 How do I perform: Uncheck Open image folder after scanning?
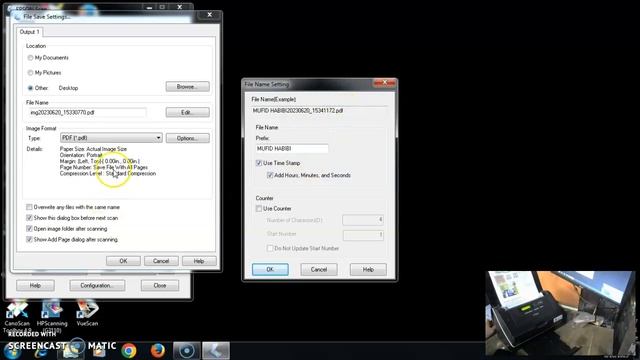coord(29,229)
